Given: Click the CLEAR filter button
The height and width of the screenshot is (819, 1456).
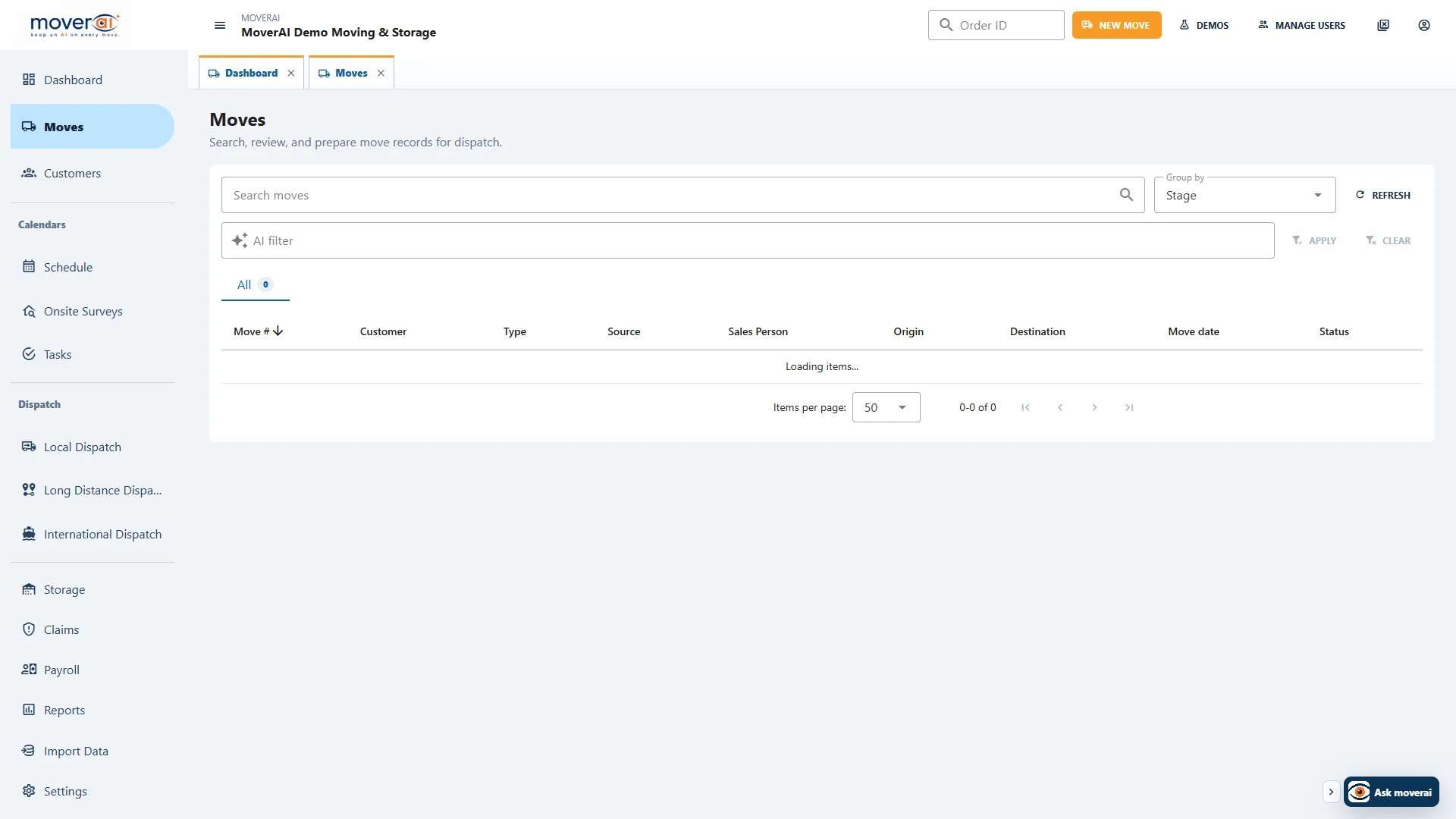Looking at the screenshot, I should tap(1389, 240).
